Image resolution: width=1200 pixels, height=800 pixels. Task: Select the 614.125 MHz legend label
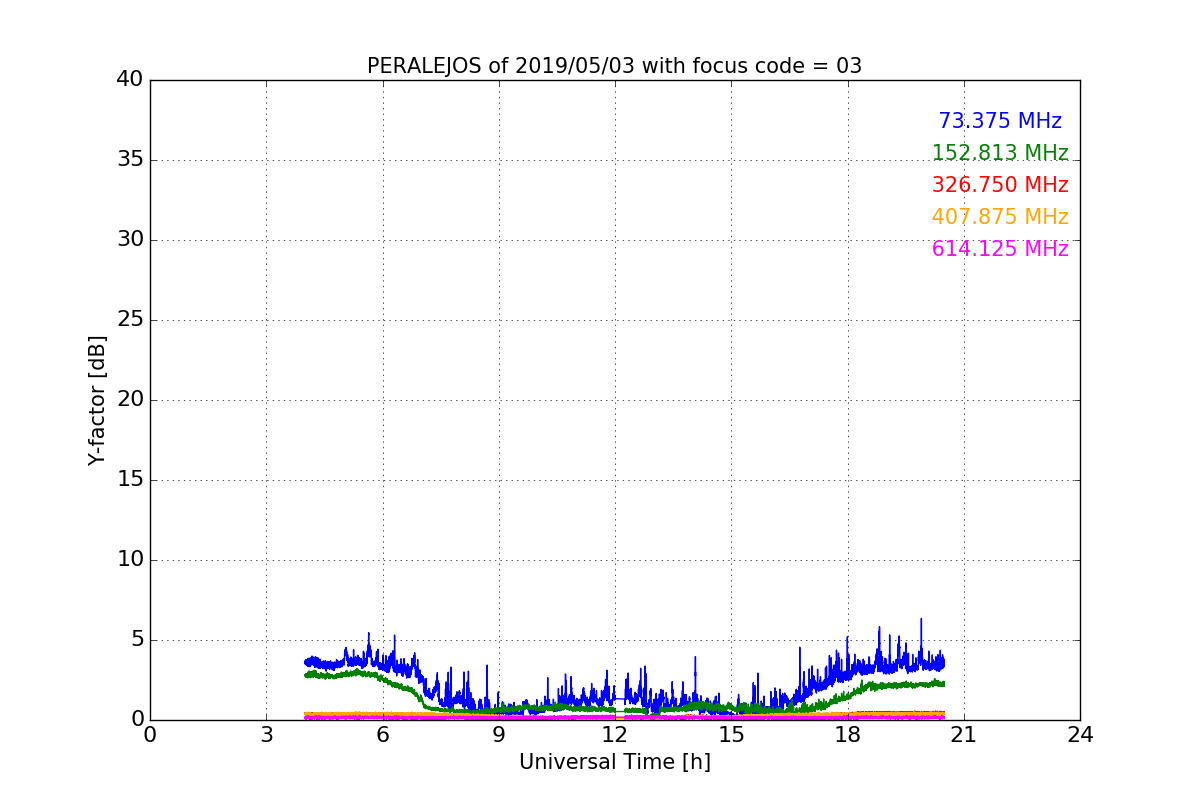(1000, 249)
